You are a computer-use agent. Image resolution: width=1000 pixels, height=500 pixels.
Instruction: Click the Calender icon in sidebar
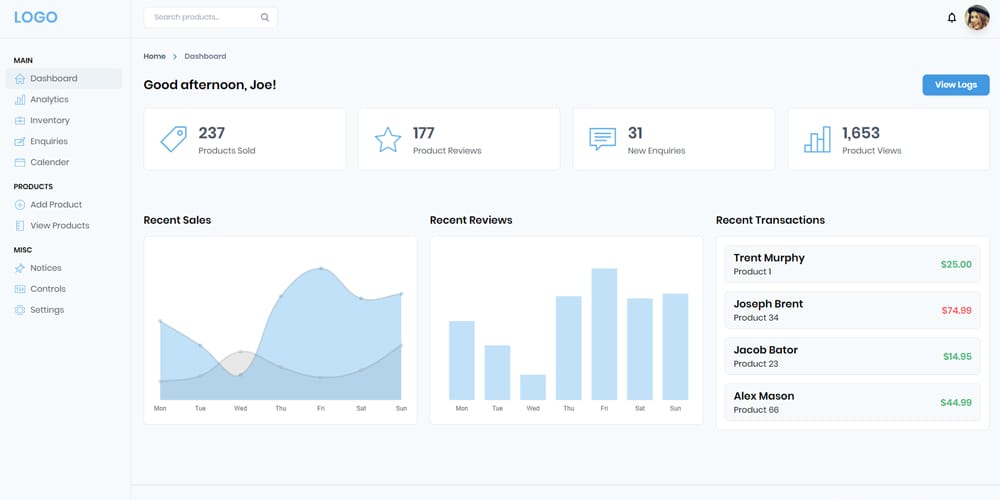(20, 163)
